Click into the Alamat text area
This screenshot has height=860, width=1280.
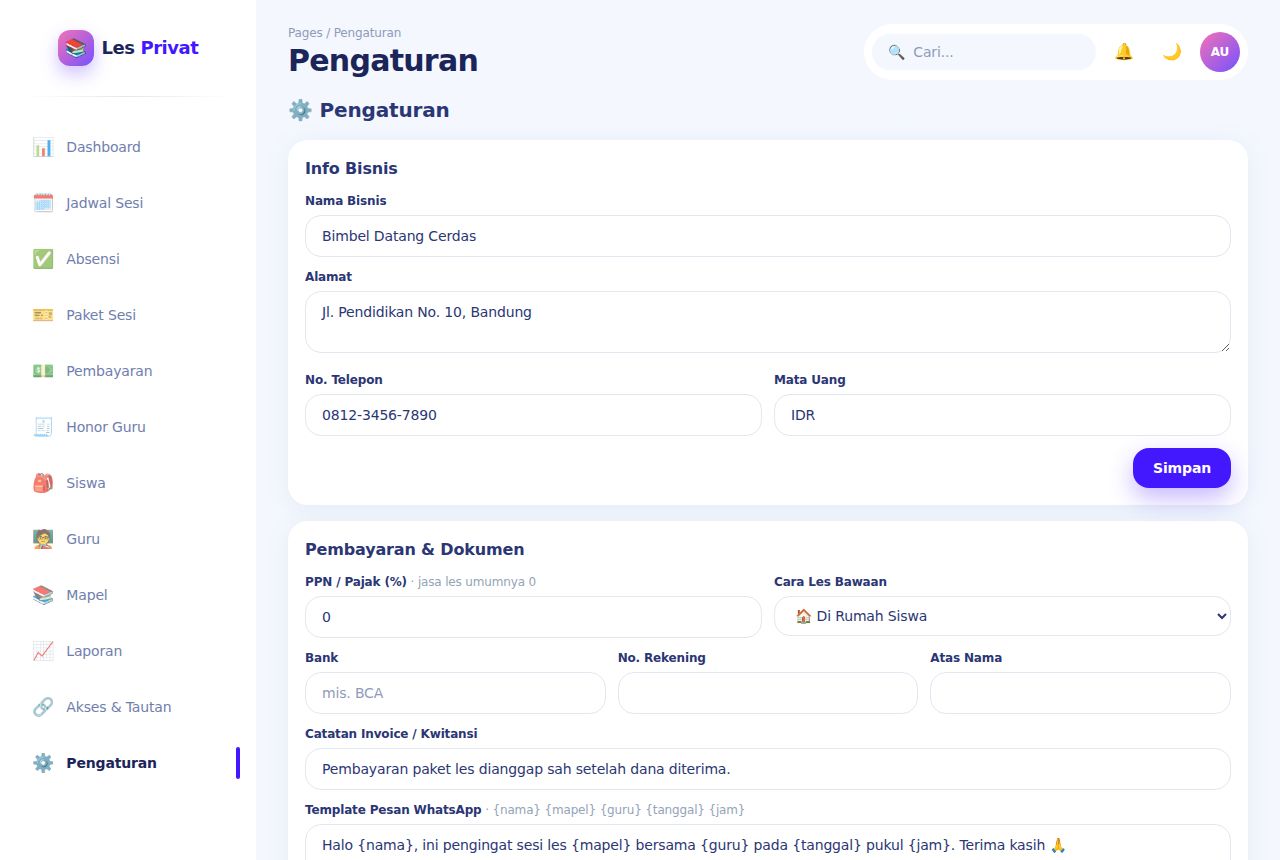768,322
